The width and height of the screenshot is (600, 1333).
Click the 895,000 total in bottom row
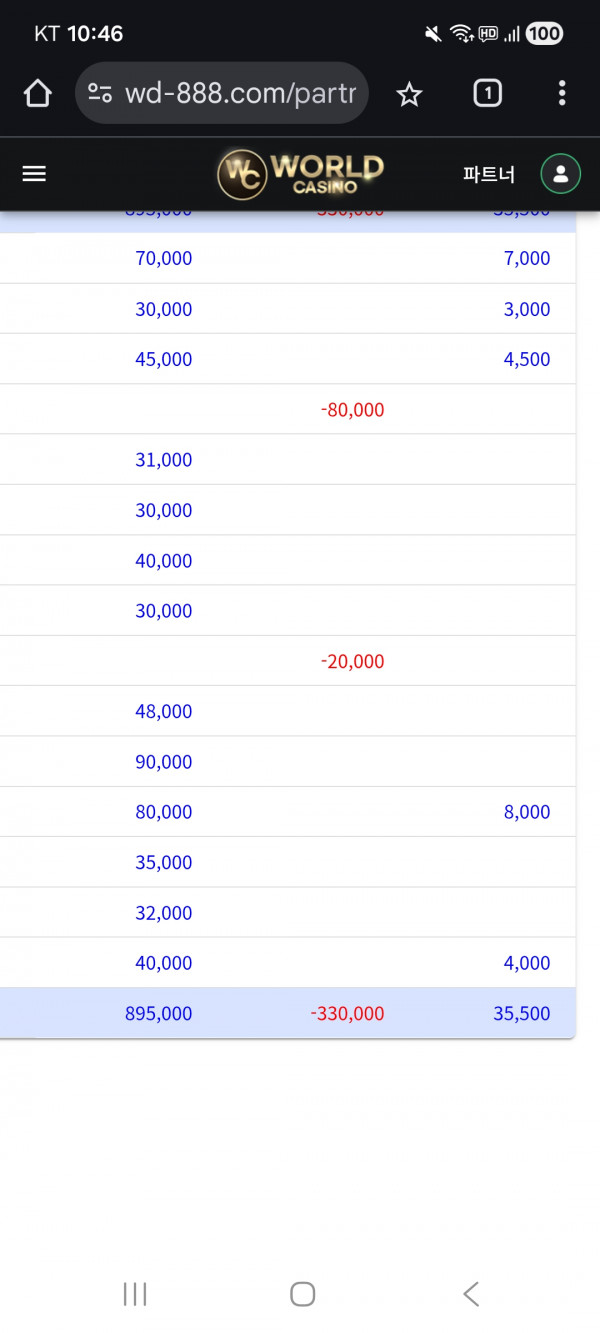pyautogui.click(x=158, y=1013)
